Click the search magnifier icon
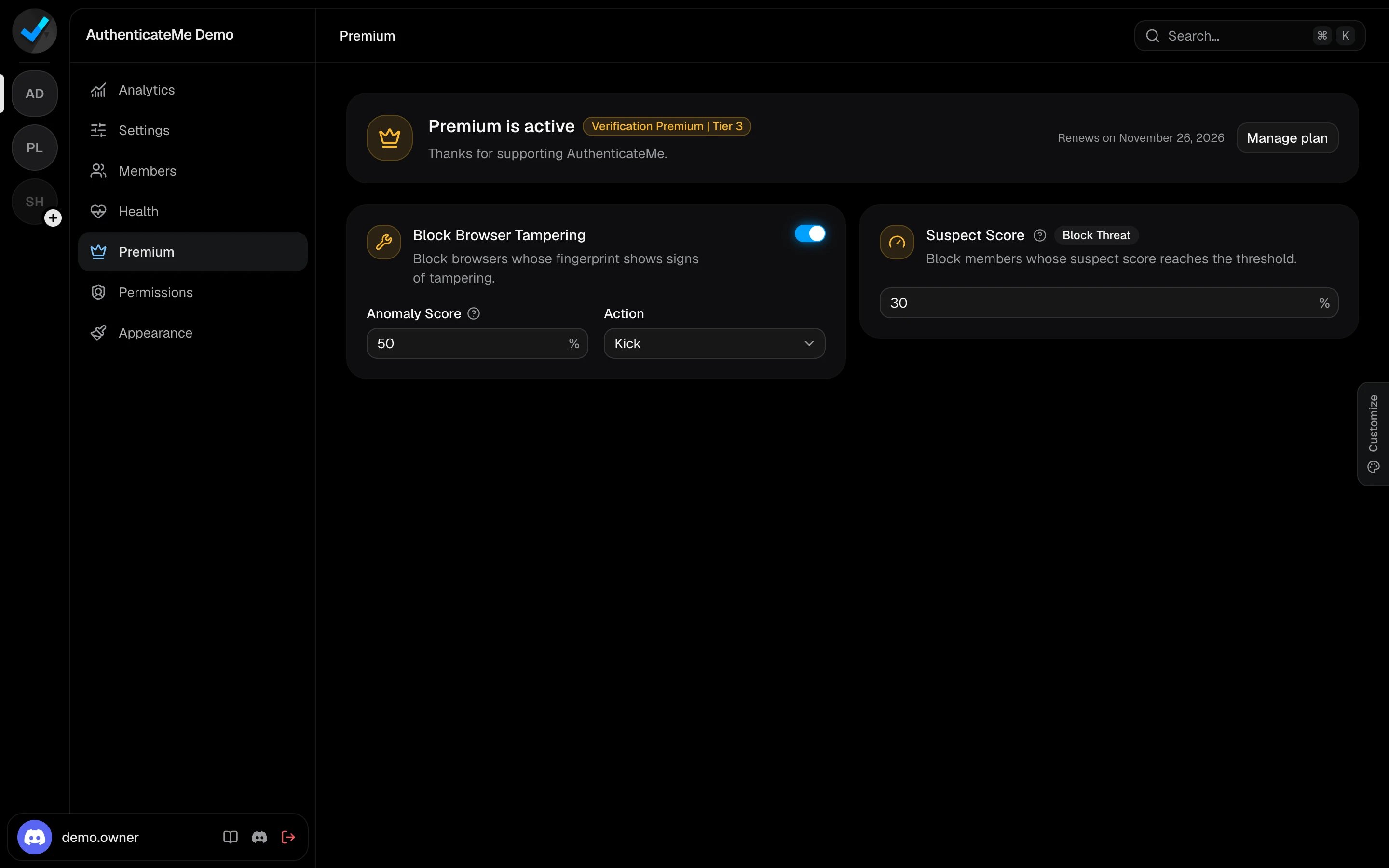Screen dimensions: 1389x868 (1153, 36)
